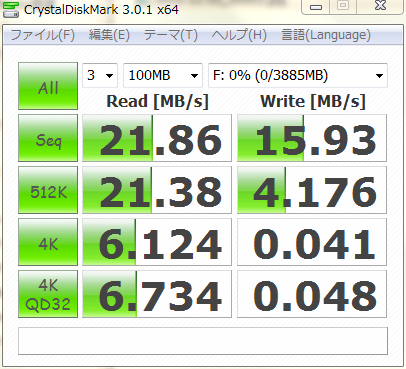Select the Seq write result 15.93
The width and height of the screenshot is (406, 369).
[x=312, y=138]
